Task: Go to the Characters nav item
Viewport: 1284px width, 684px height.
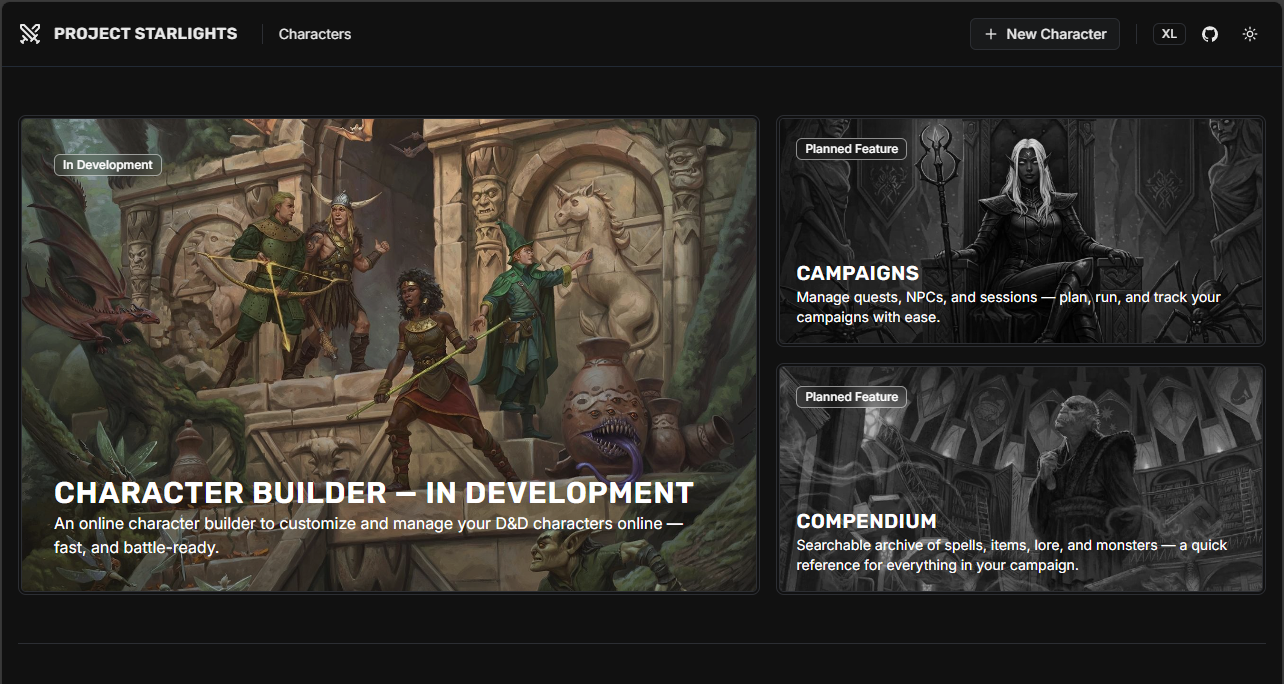Action: [315, 34]
